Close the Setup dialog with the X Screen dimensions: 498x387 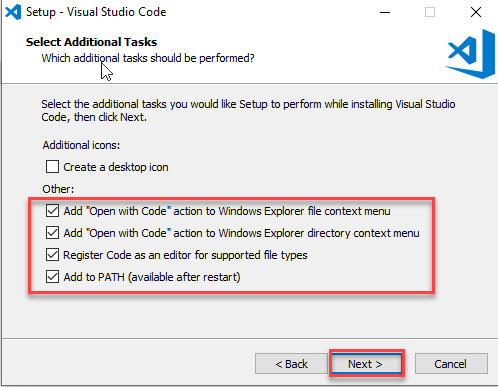click(476, 12)
